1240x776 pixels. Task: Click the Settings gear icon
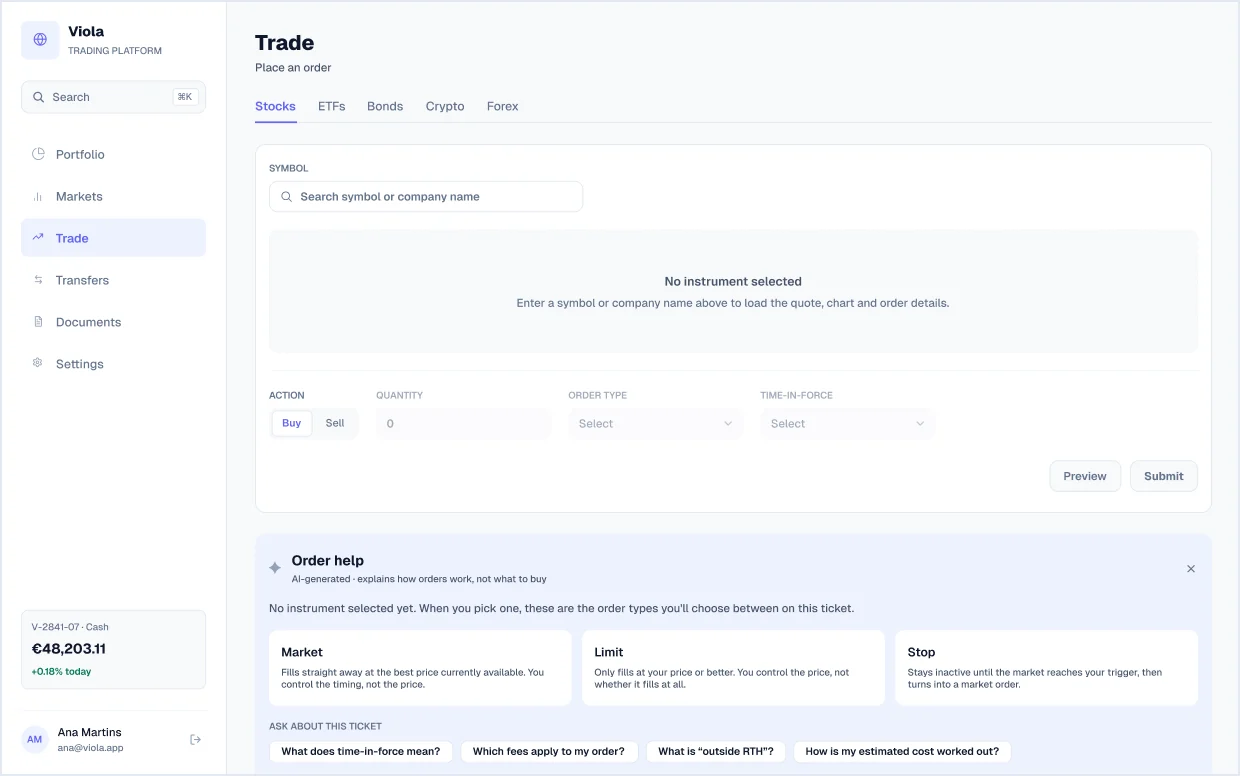38,364
